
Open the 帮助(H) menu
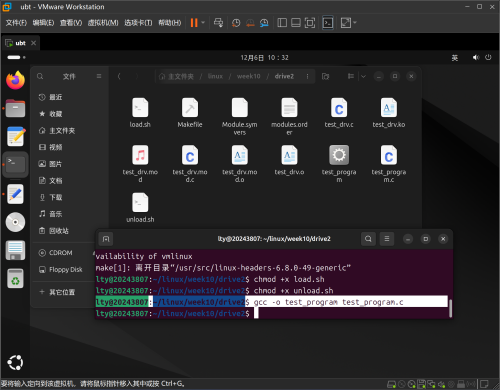170,23
